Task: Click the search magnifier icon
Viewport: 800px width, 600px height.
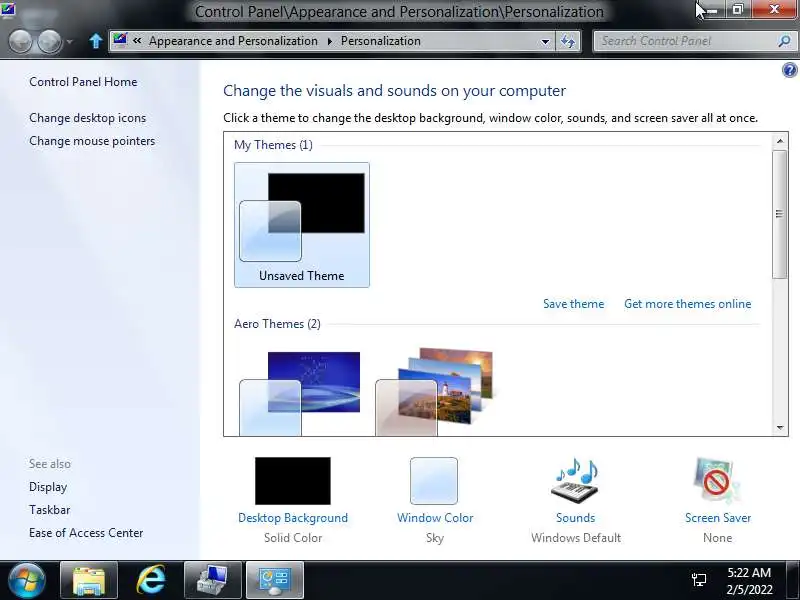Action: tap(784, 41)
